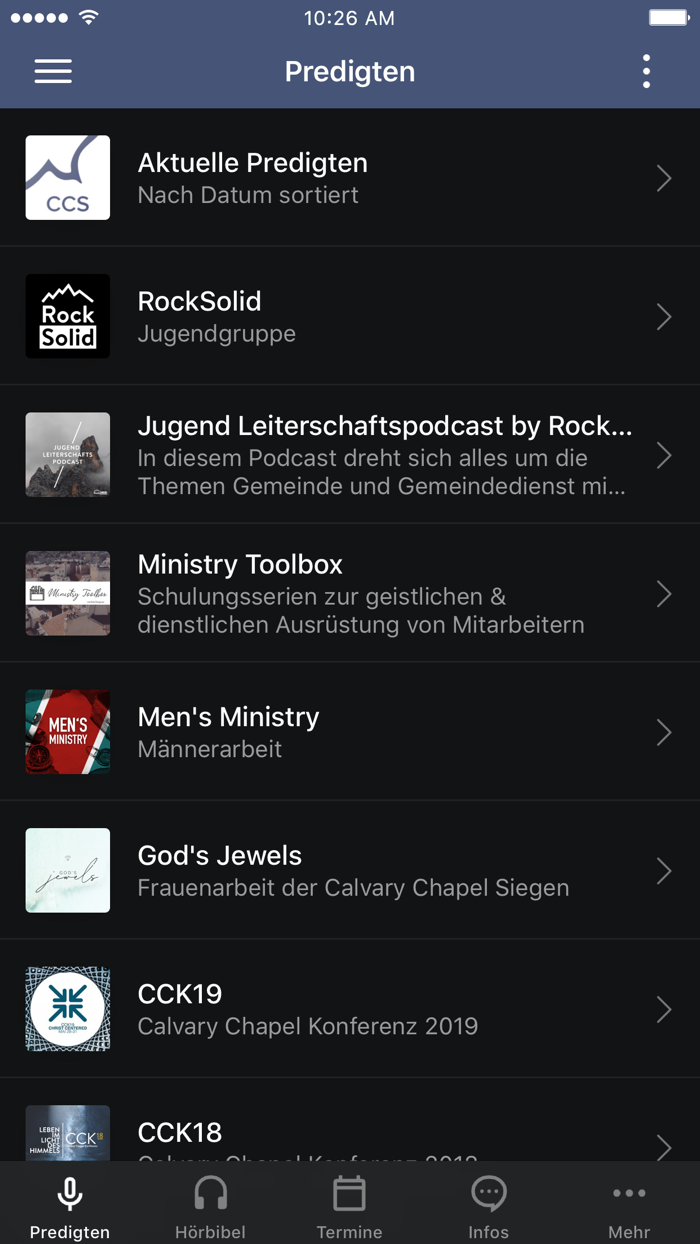Viewport: 700px width, 1244px height.
Task: Tap the Termine calendar icon
Action: 349,1192
